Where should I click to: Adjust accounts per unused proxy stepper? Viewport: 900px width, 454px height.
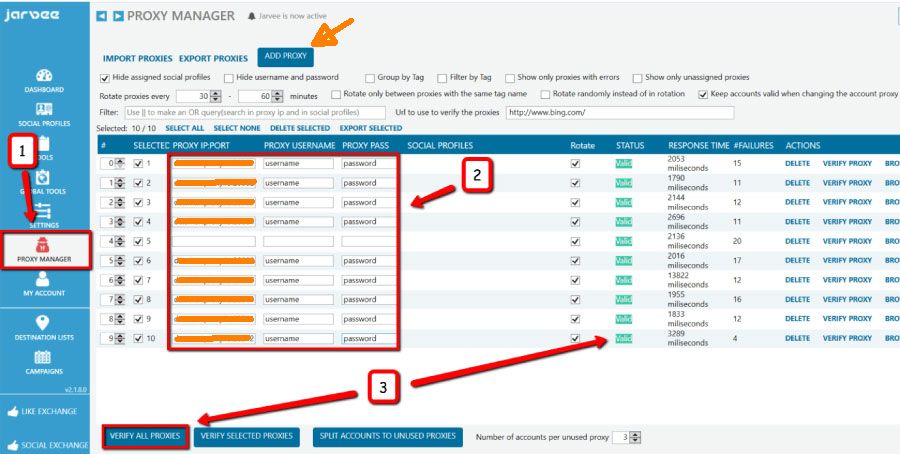click(635, 437)
